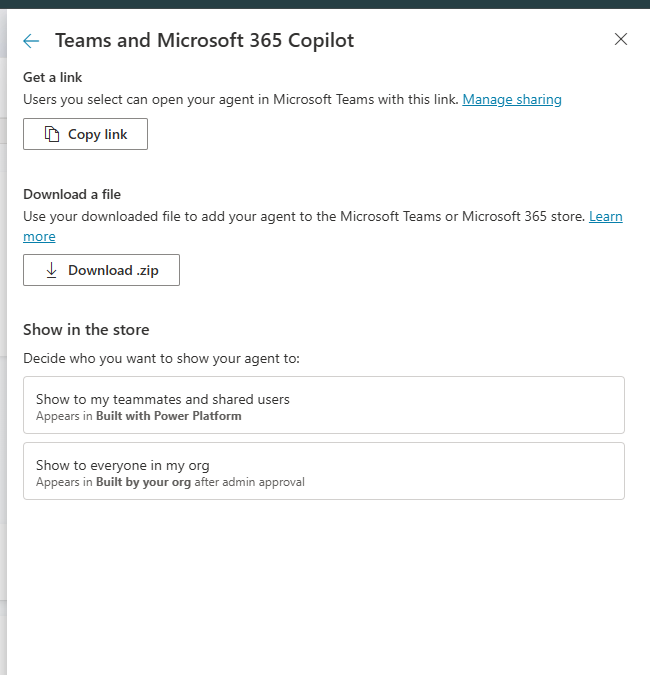Click the 'Users you select can open' description

[240, 99]
